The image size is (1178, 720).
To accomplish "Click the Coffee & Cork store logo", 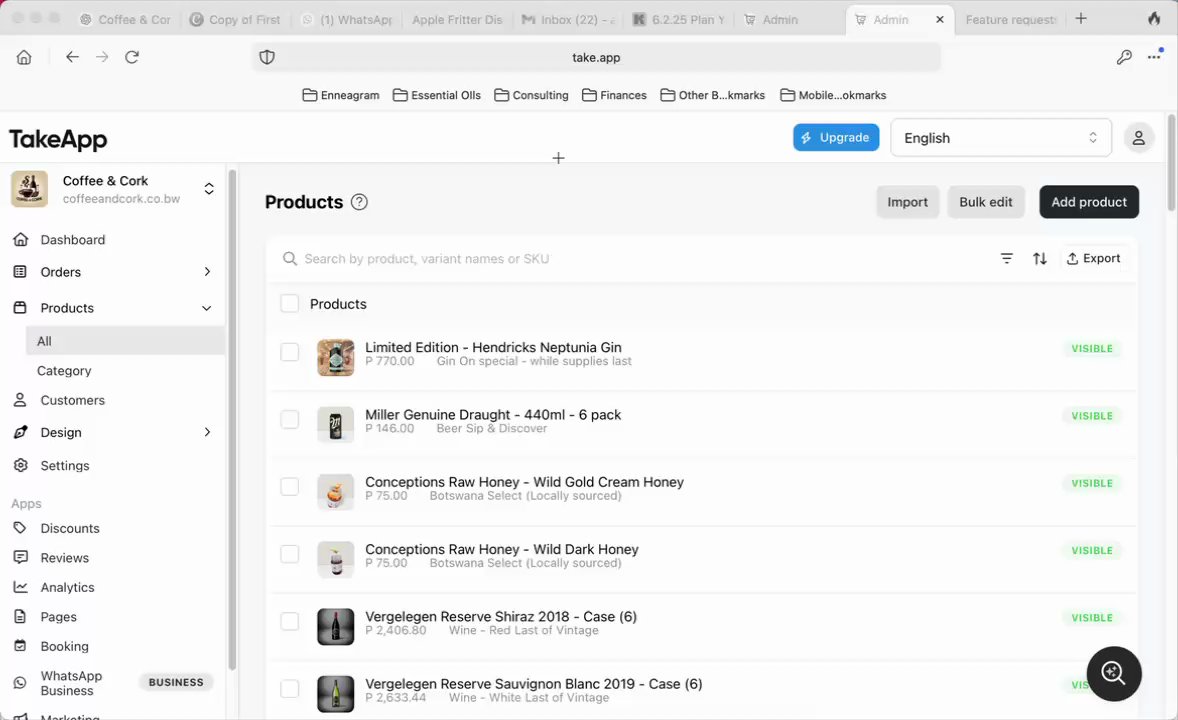I will (x=29, y=189).
